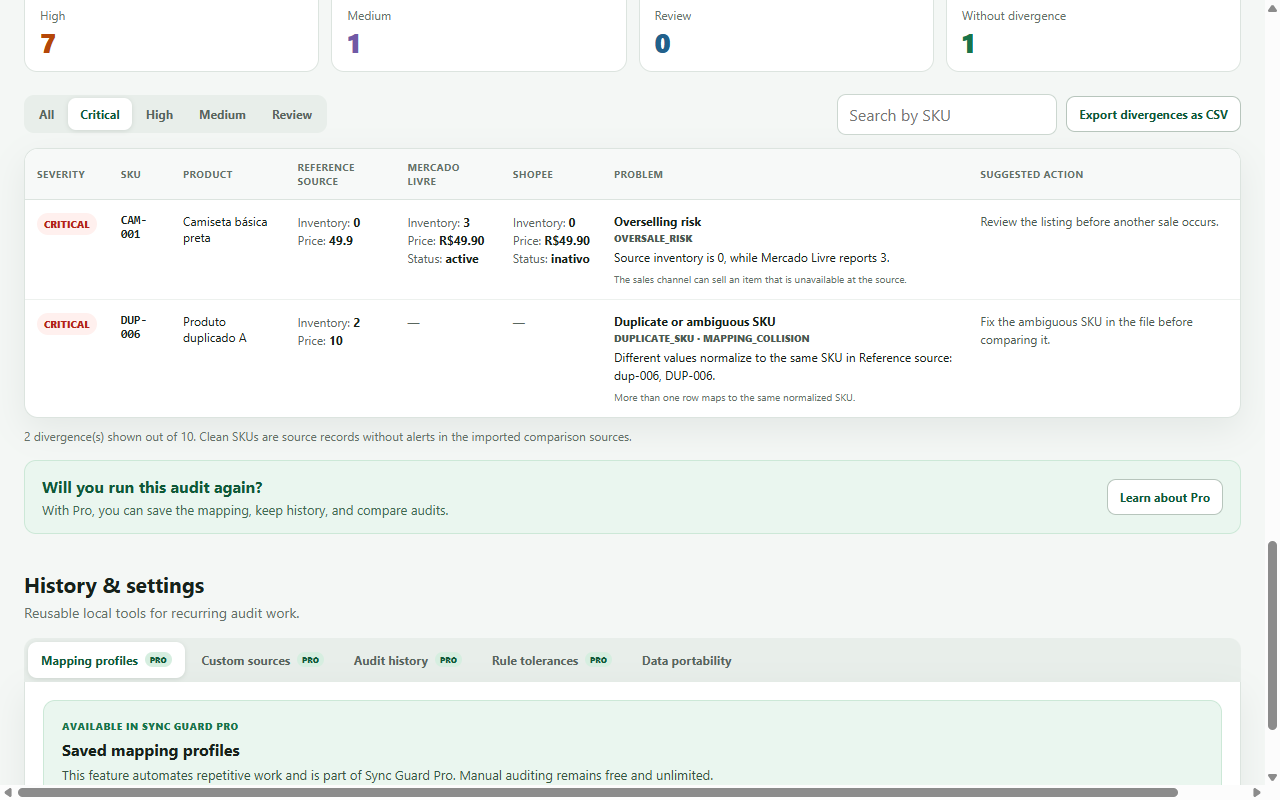
Task: Click the vertical scrollbar thumb
Action: click(x=1272, y=635)
